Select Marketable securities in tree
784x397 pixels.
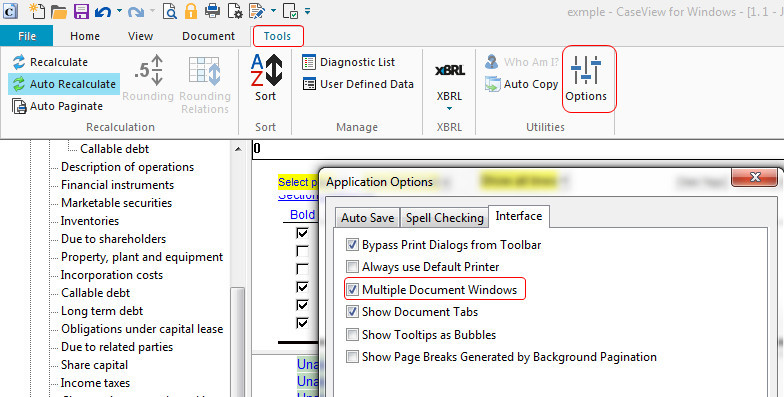point(116,203)
